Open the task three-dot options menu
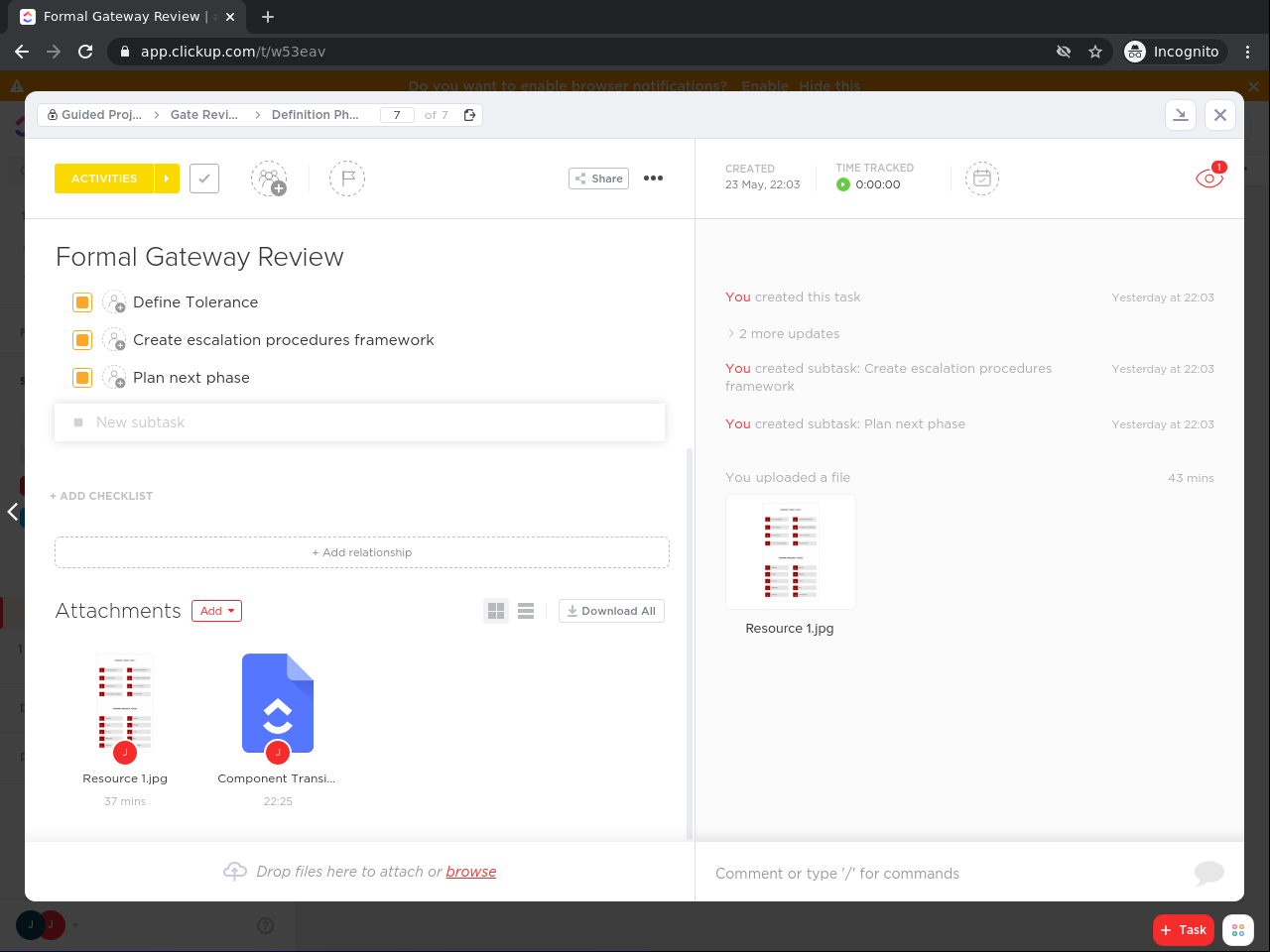 [x=653, y=178]
